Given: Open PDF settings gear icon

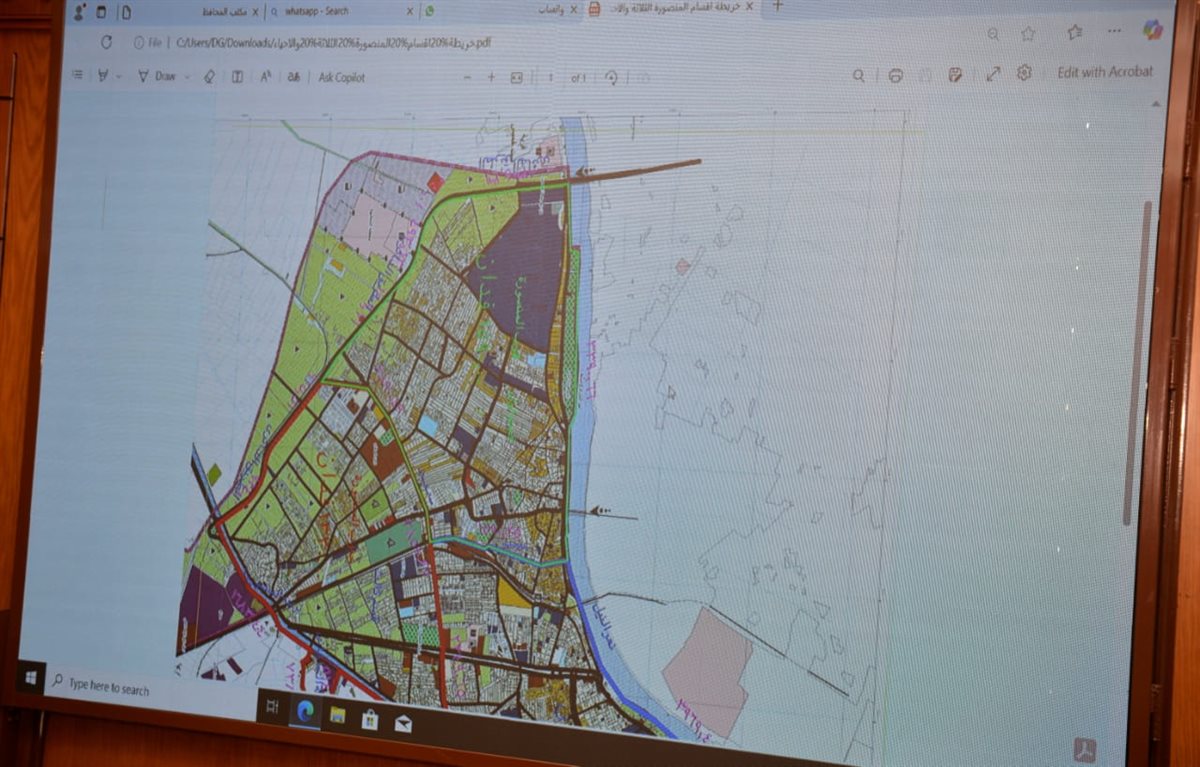Looking at the screenshot, I should pos(1024,73).
